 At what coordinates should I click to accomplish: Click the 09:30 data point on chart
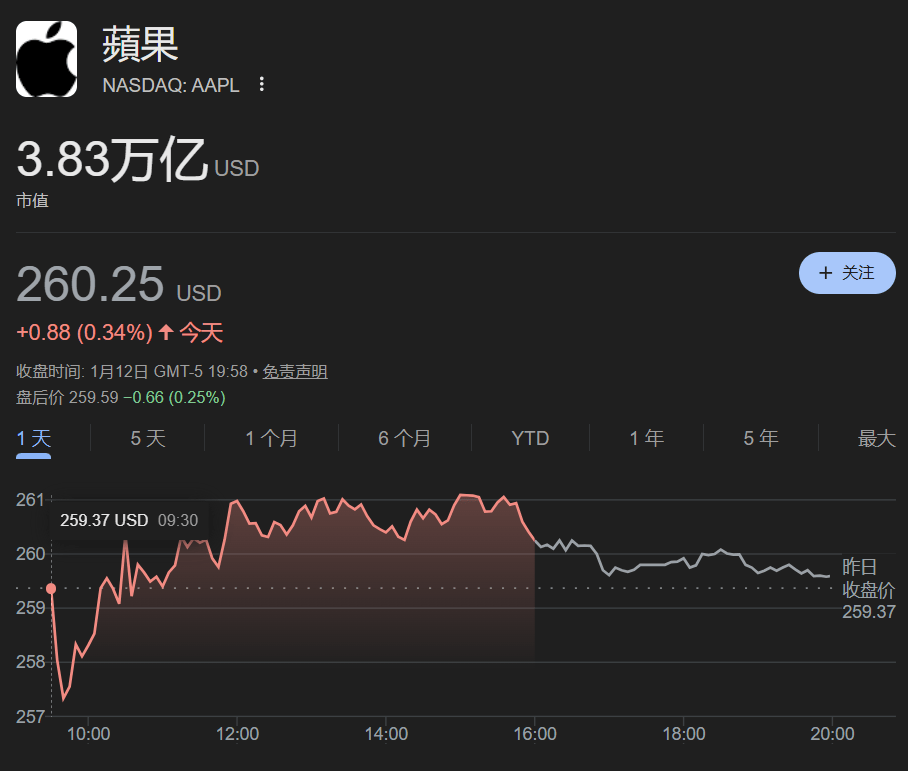point(51,589)
